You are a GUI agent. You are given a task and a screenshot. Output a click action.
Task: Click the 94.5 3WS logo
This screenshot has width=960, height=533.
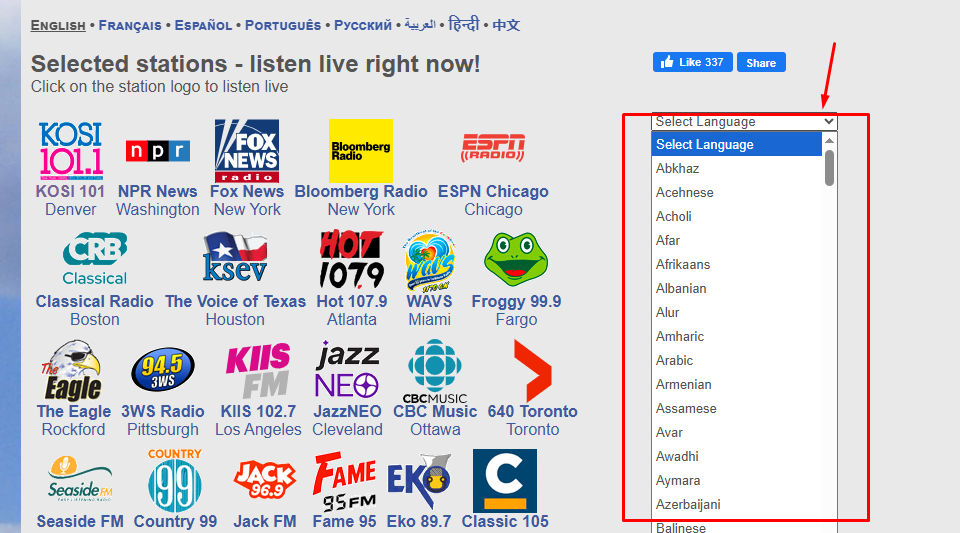pos(163,370)
